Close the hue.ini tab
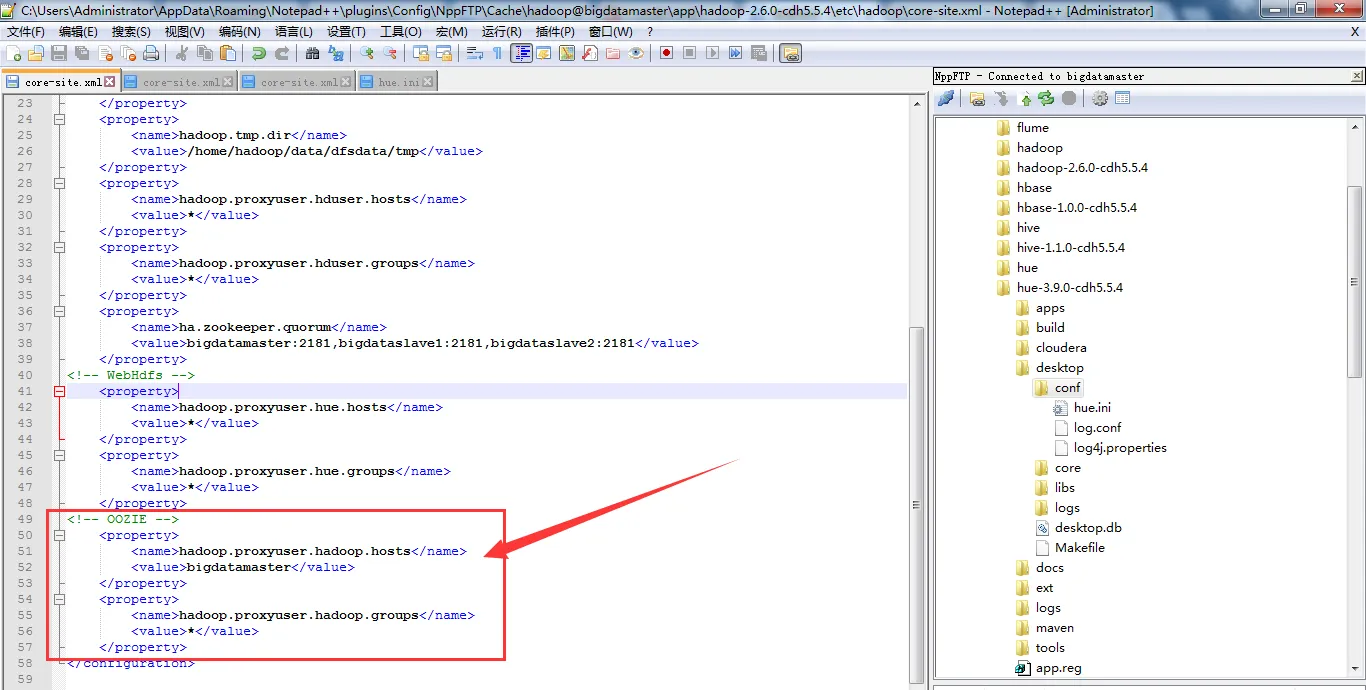 pyautogui.click(x=428, y=82)
